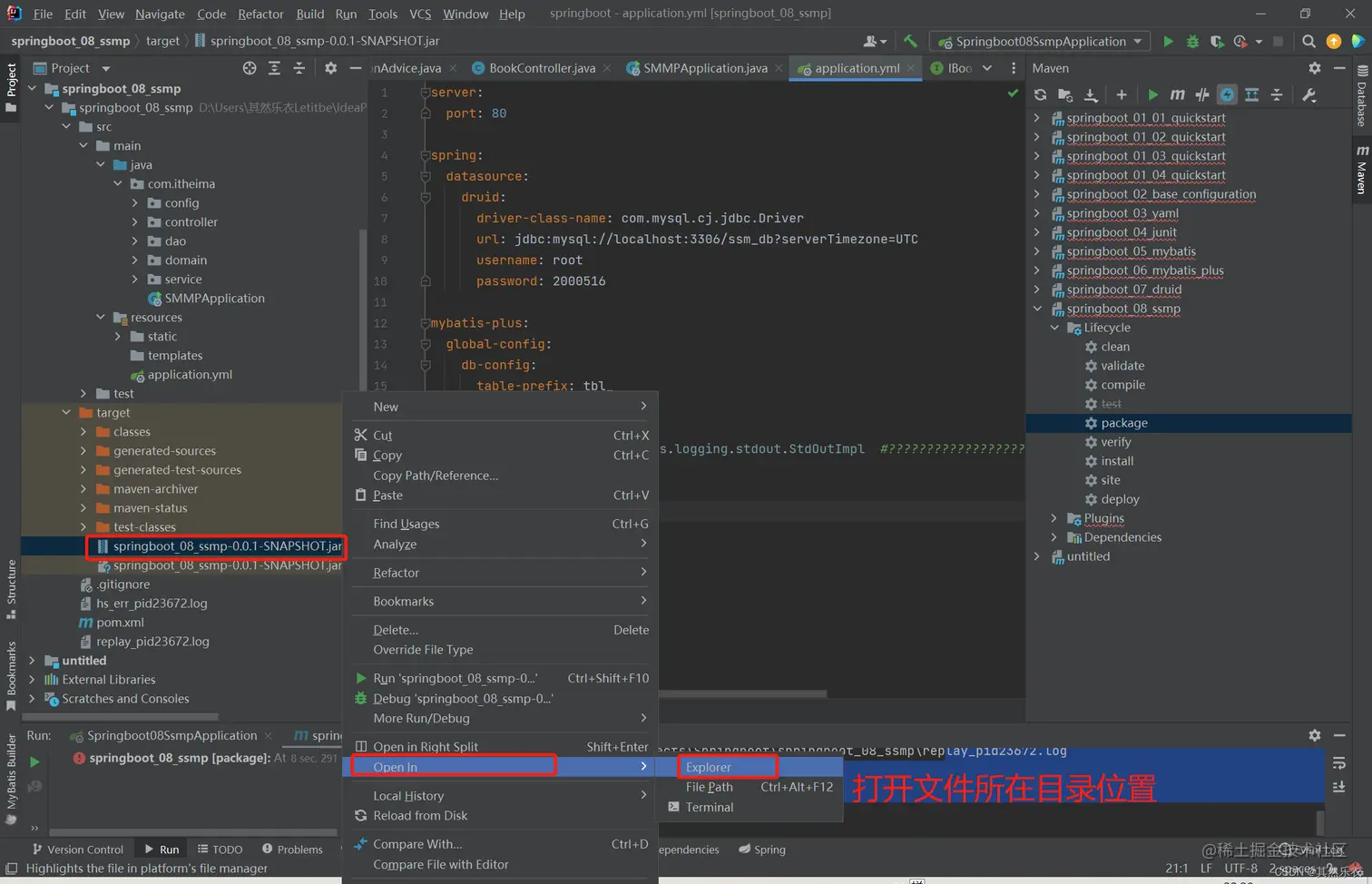The width and height of the screenshot is (1372, 884).
Task: Expand springboot_07_druid Maven project
Action: pos(1037,290)
